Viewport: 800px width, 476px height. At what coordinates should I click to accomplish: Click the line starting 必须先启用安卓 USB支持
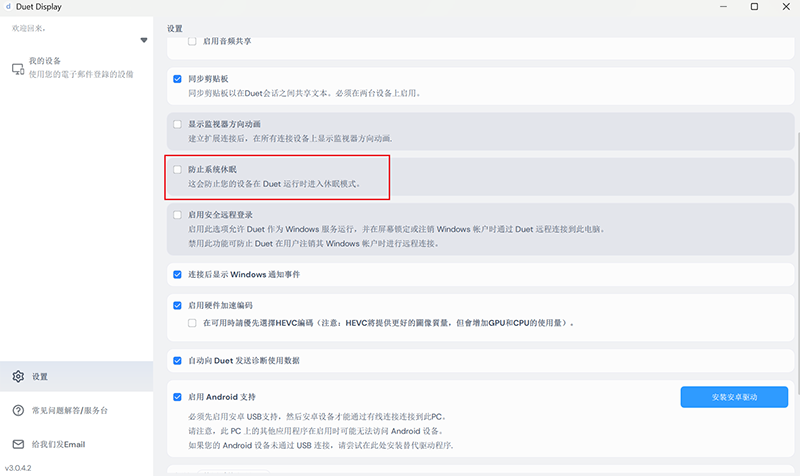pos(317,417)
